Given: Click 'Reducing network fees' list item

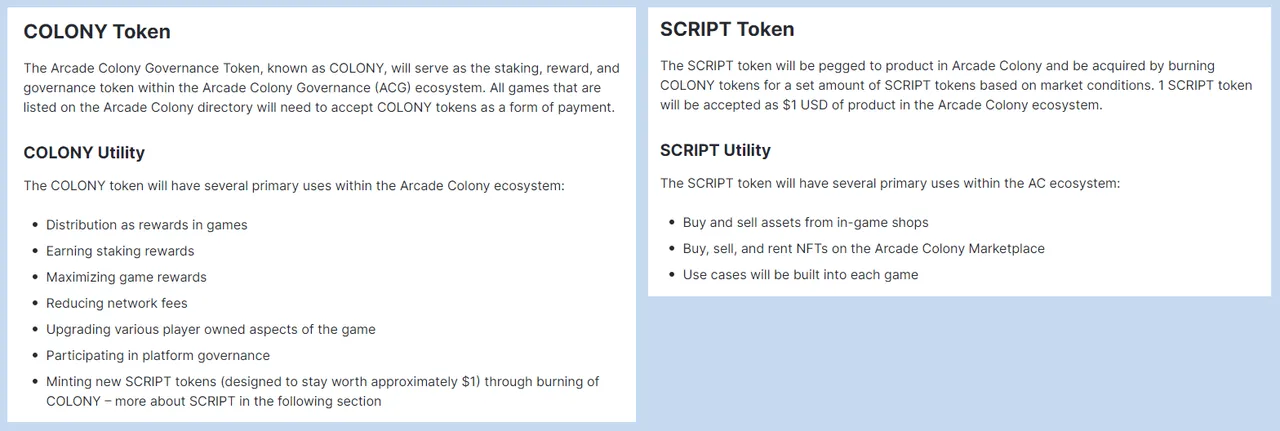Looking at the screenshot, I should tap(116, 303).
